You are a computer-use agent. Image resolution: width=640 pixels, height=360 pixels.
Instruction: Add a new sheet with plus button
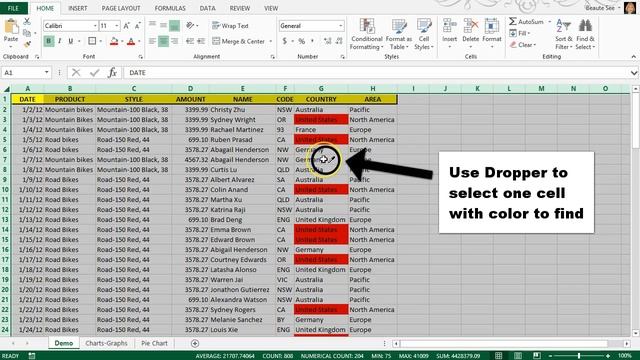click(x=195, y=343)
